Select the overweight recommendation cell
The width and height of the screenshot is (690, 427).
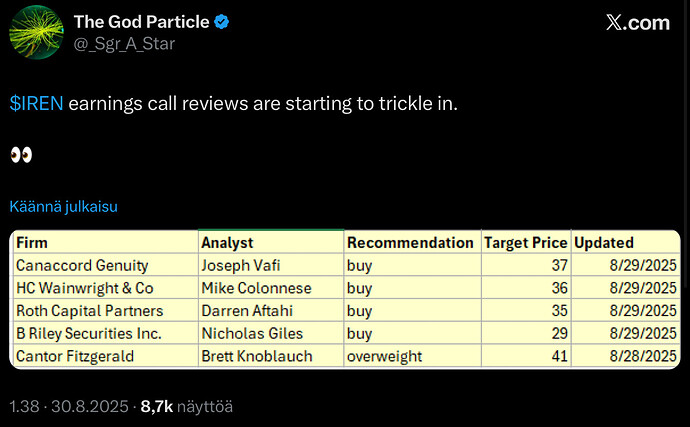pyautogui.click(x=387, y=356)
